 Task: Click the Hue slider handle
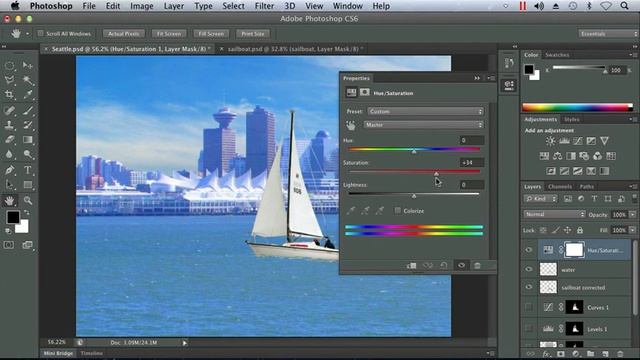point(414,151)
